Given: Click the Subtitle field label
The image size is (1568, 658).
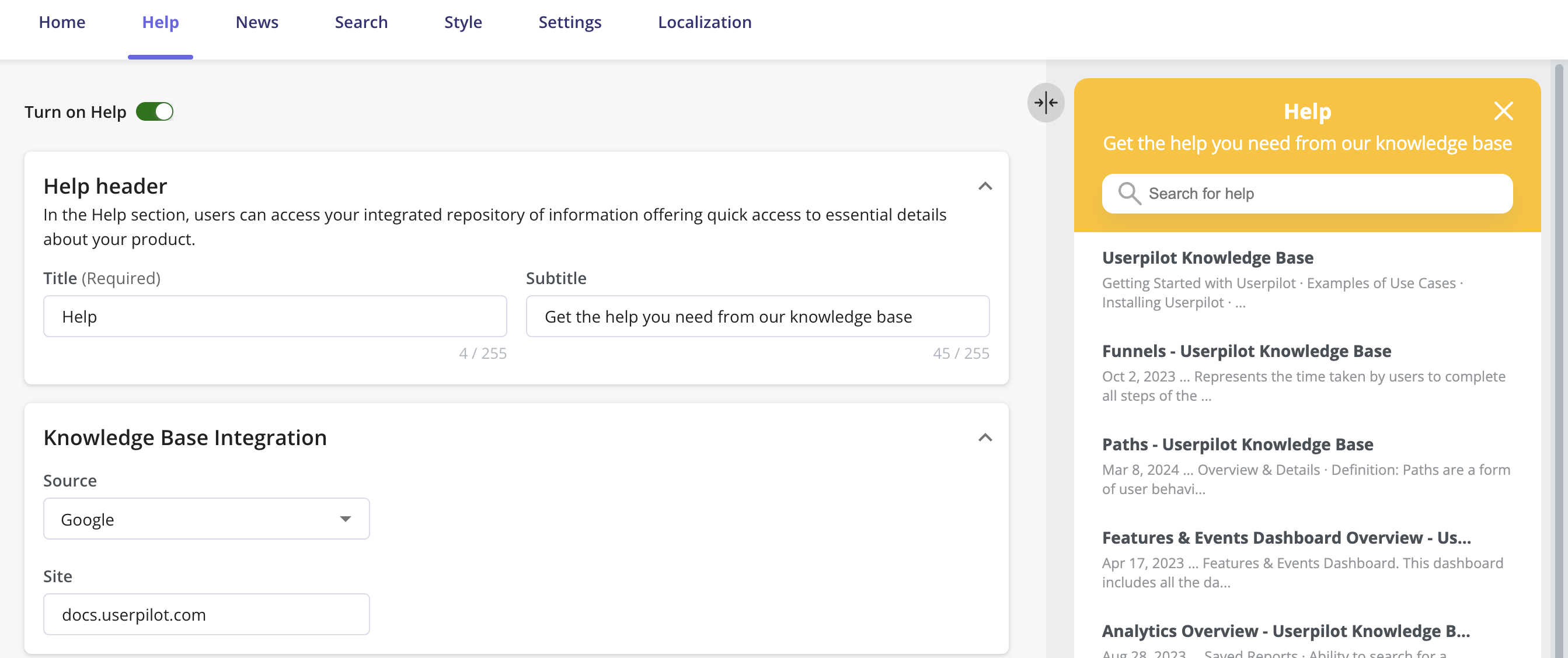Looking at the screenshot, I should pyautogui.click(x=556, y=278).
